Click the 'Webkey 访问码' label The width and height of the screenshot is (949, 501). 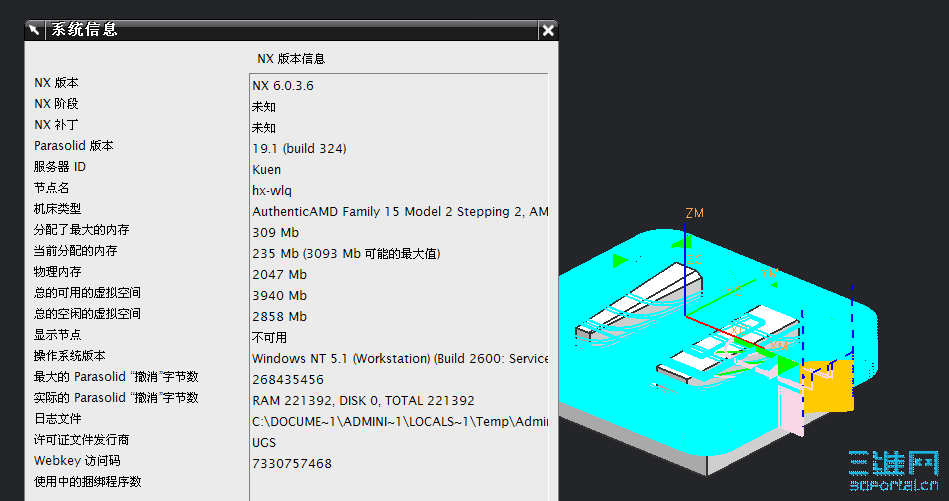click(x=77, y=460)
